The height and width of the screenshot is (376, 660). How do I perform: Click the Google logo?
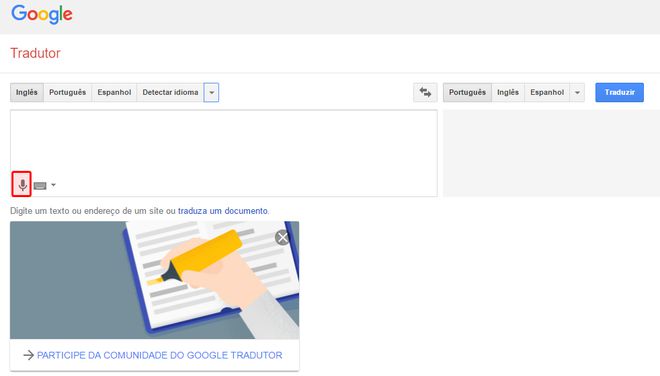tap(42, 14)
